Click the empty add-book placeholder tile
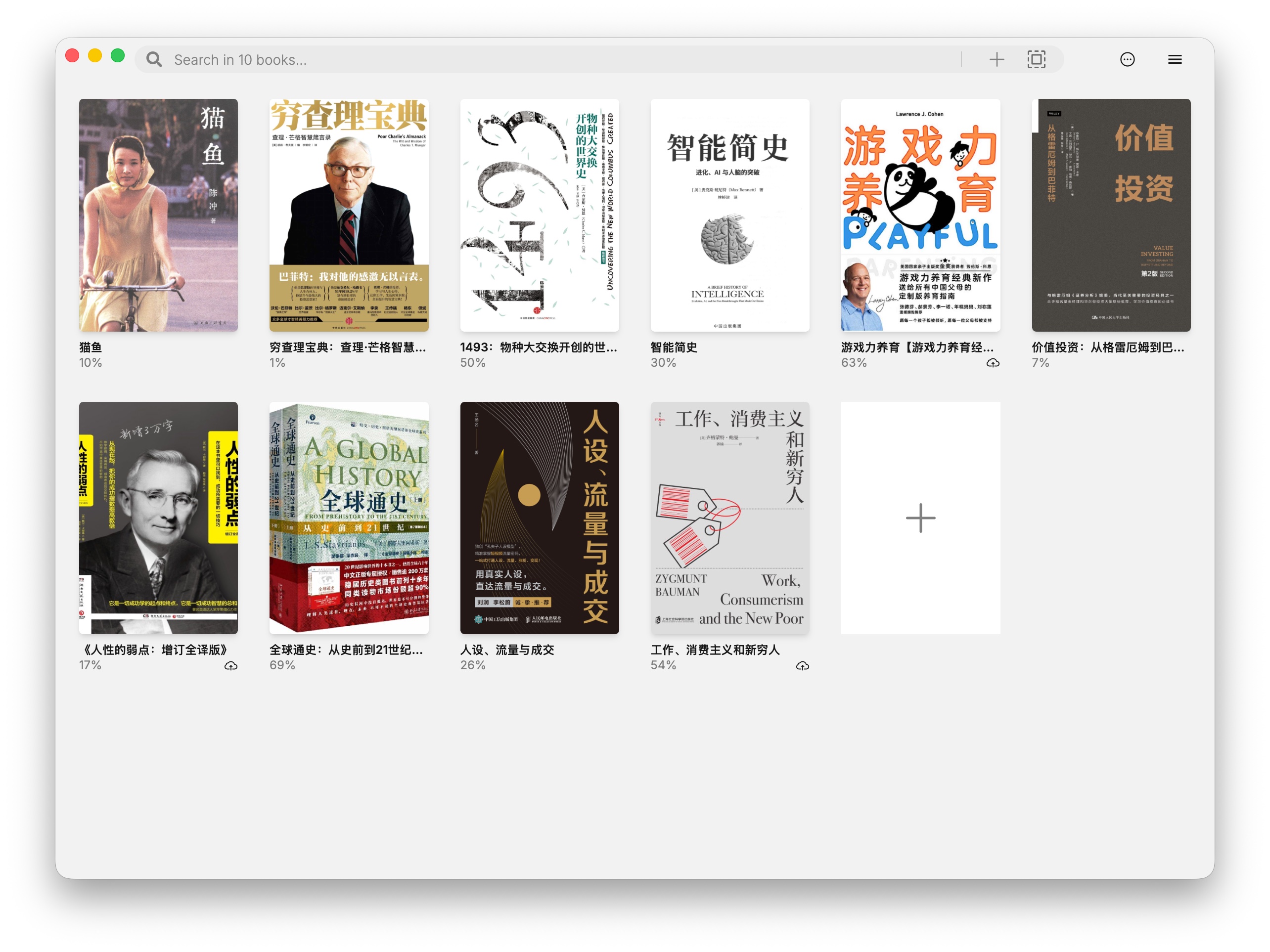 [x=920, y=518]
